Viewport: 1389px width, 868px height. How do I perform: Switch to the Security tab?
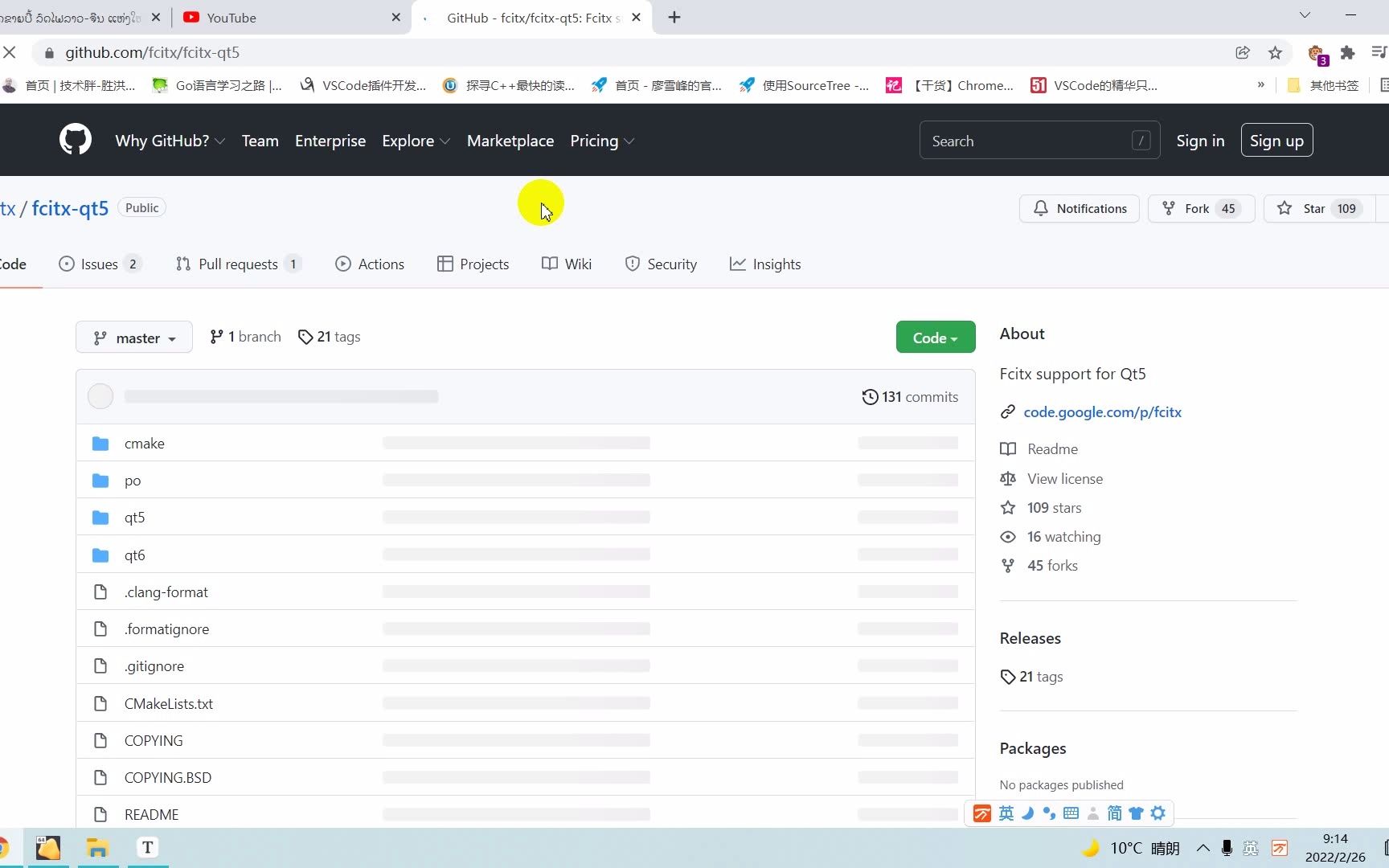pos(661,264)
